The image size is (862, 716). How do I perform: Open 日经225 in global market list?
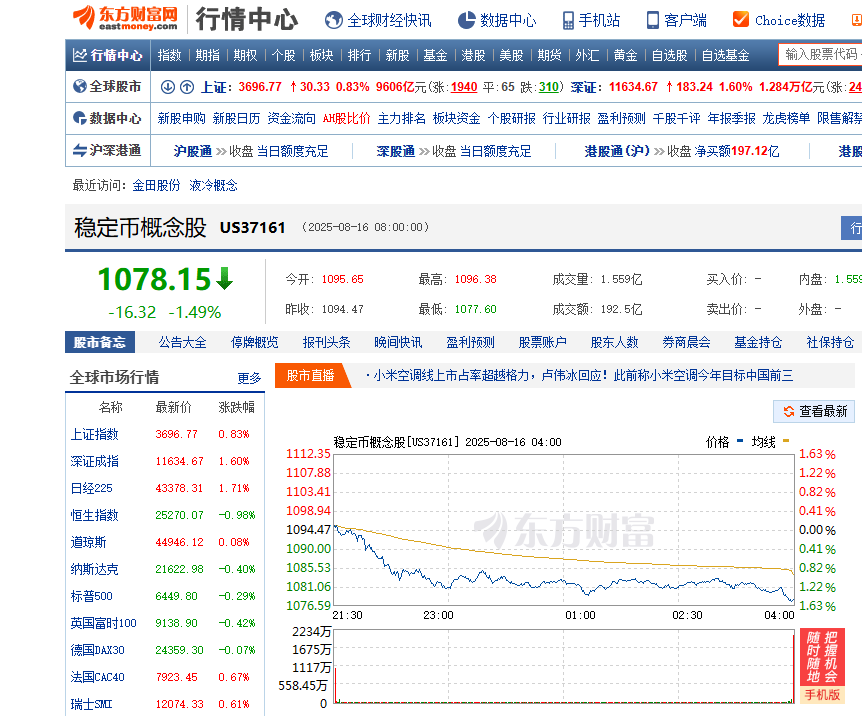tap(91, 488)
